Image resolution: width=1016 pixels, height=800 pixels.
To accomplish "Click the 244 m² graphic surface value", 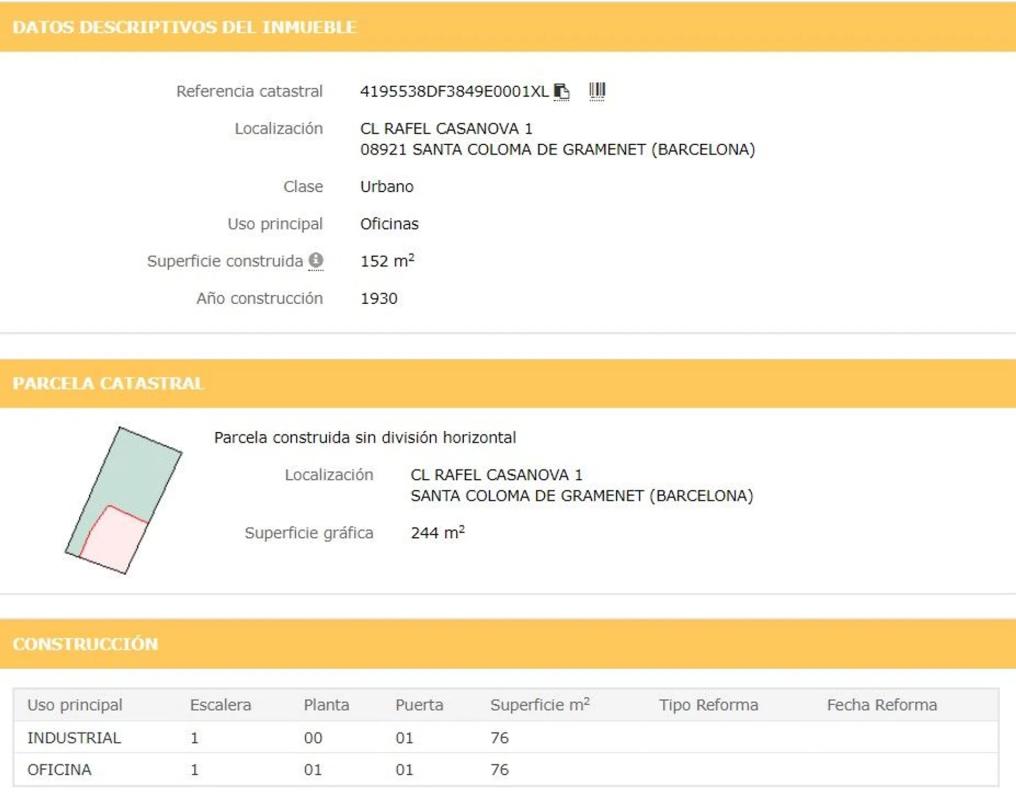I will 437,534.
